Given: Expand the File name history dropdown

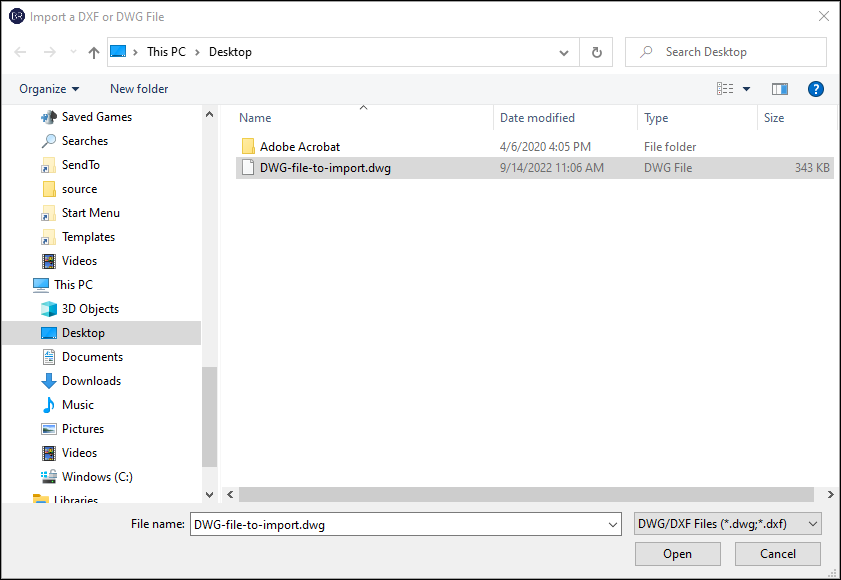Looking at the screenshot, I should pyautogui.click(x=613, y=524).
